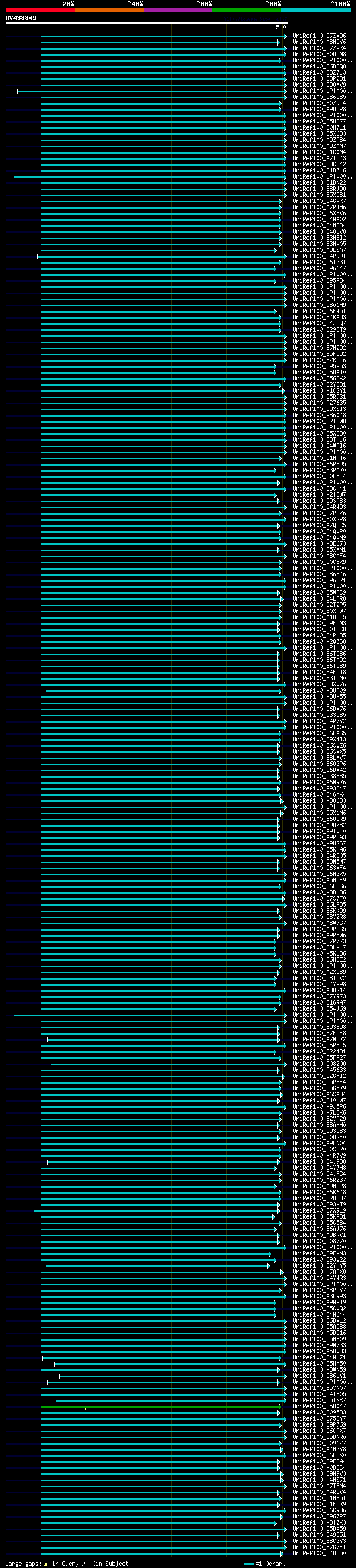Screen dimensions: 356x1568
Task: Select UniRef100_B3NEI2 label
Action: [319, 238]
